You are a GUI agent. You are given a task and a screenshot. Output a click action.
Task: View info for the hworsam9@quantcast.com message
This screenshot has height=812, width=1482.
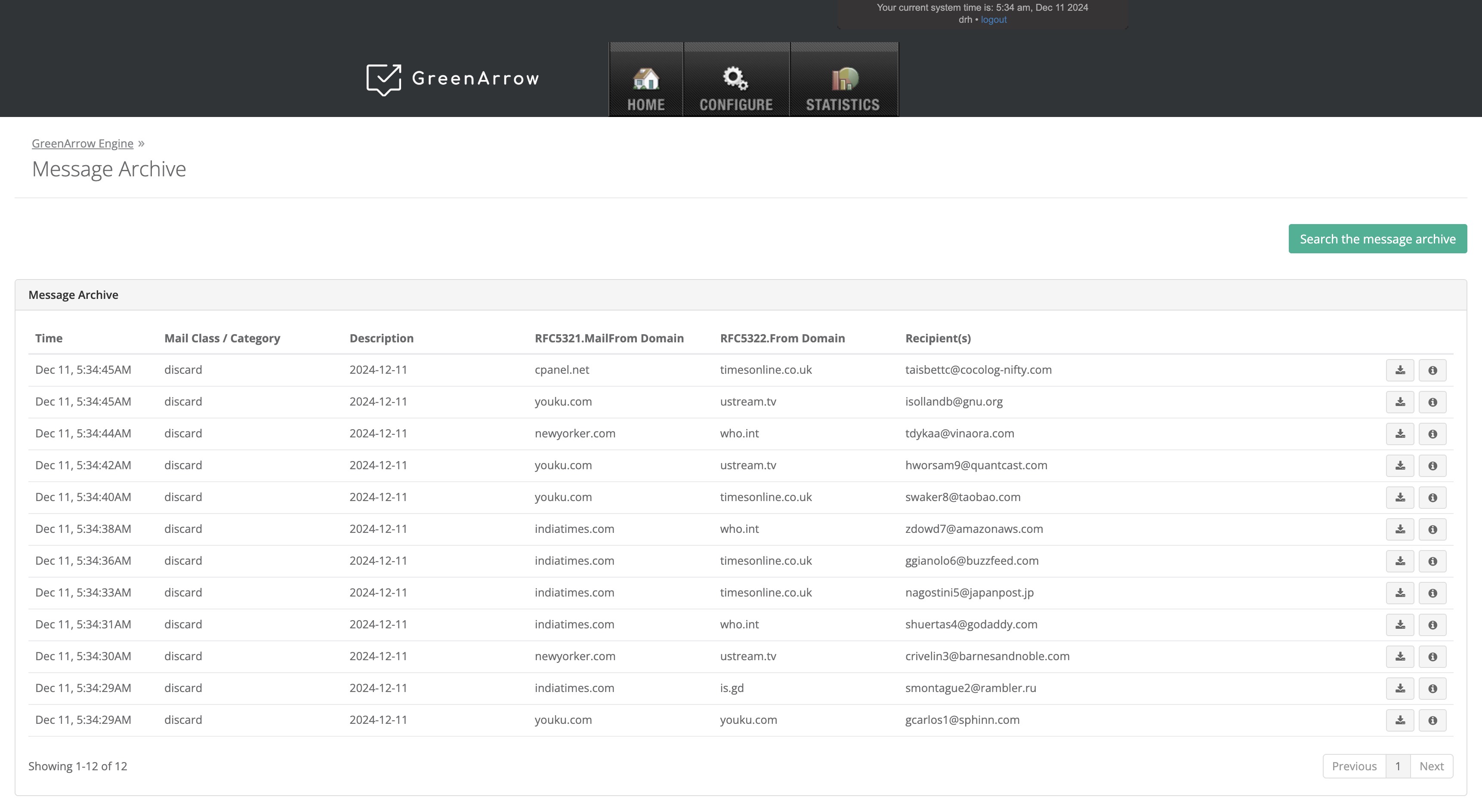click(x=1432, y=466)
